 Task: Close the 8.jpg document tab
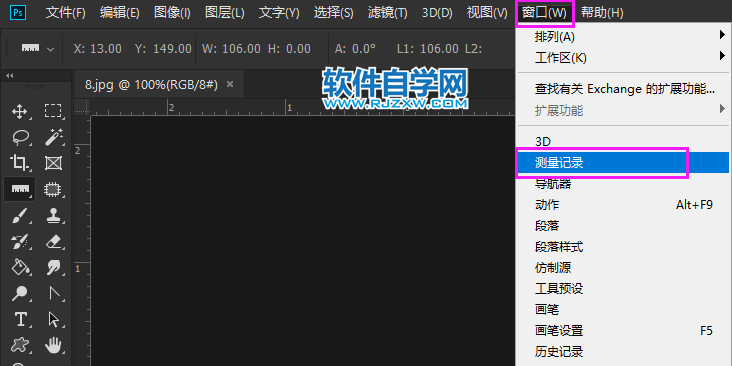tap(229, 84)
